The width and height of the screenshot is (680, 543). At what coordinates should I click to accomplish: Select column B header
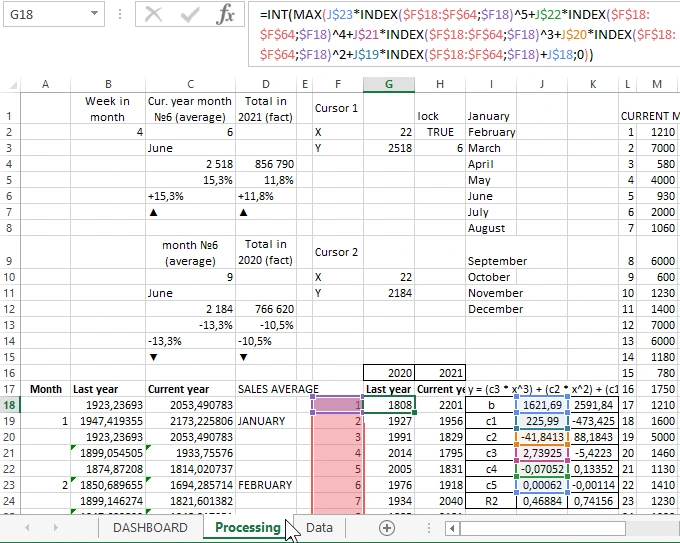(108, 85)
